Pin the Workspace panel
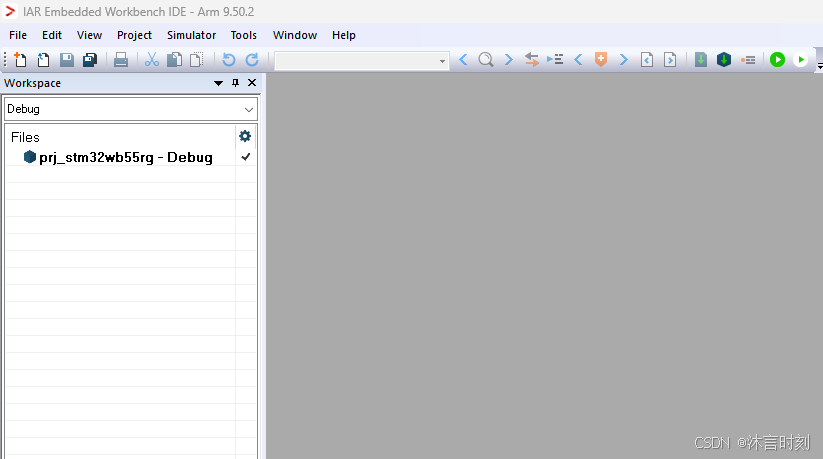Image resolution: width=823 pixels, height=459 pixels. [235, 83]
